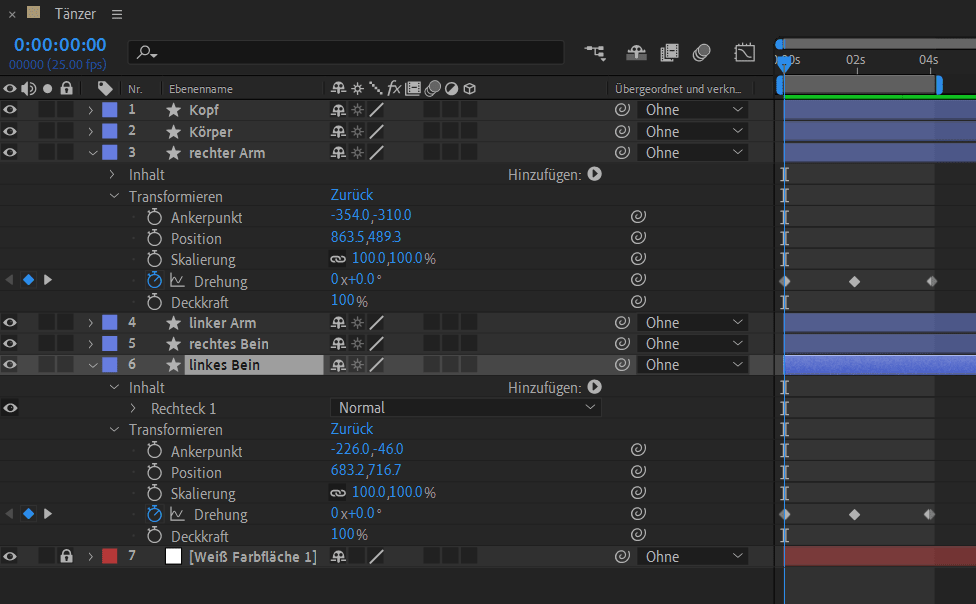
Task: Hide the Körper layer
Action: 10,131
